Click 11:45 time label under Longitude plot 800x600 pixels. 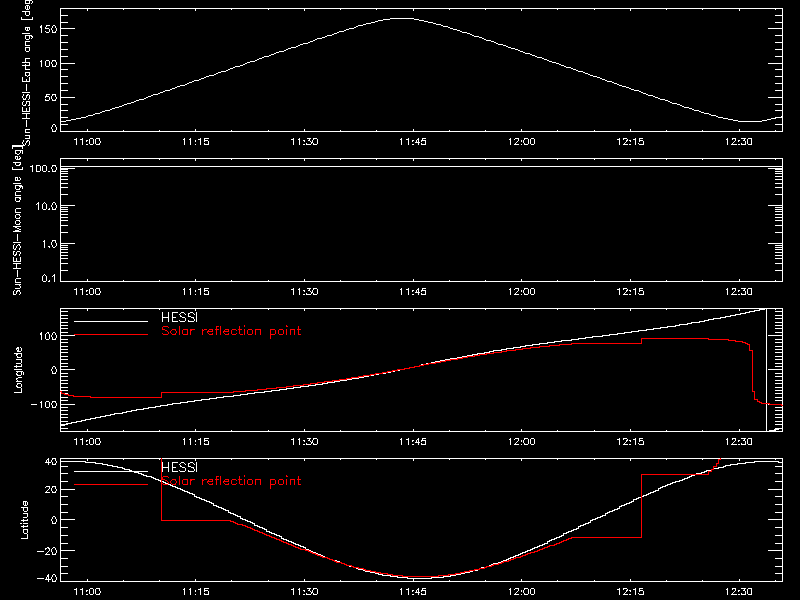(x=413, y=442)
